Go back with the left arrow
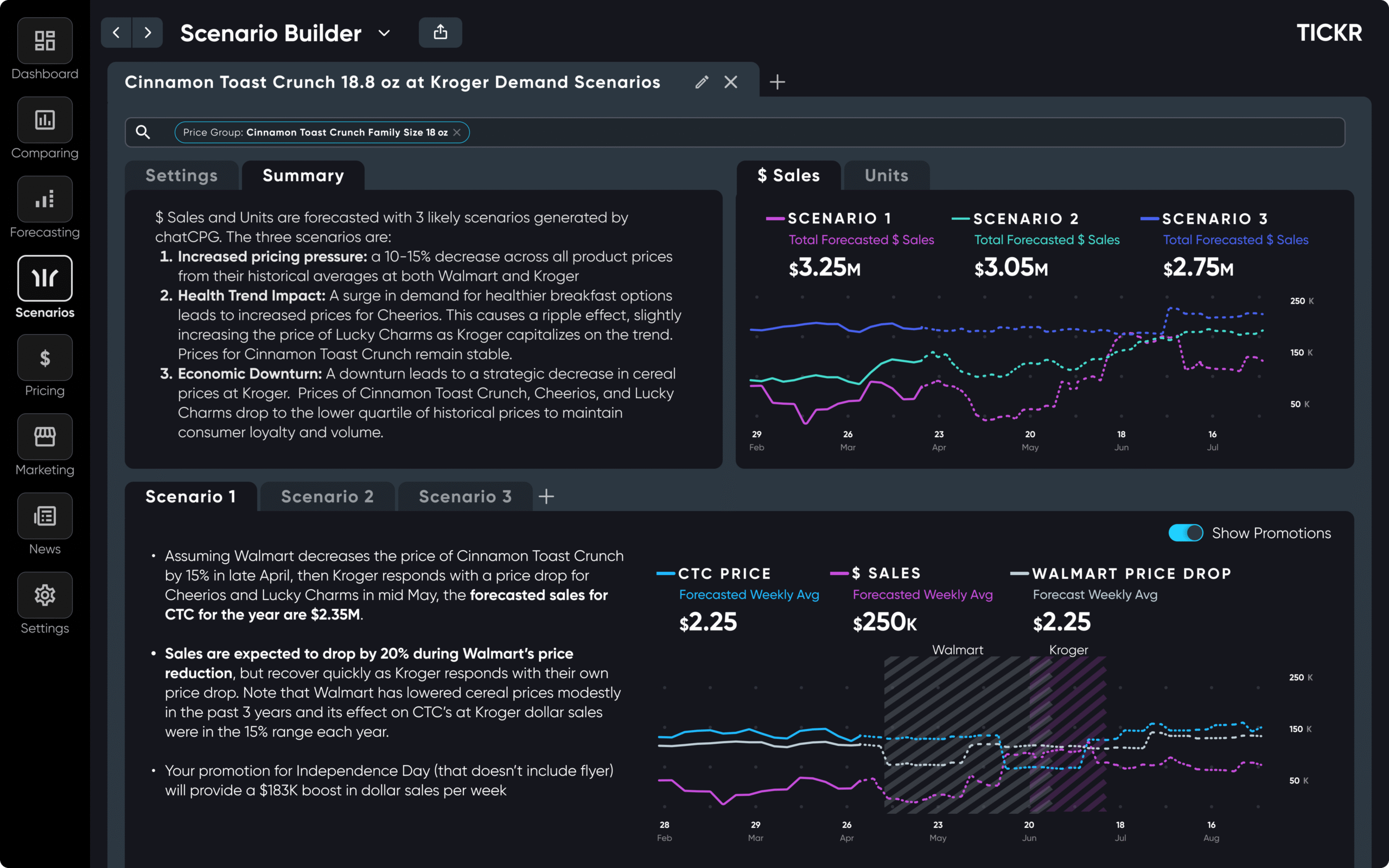 pyautogui.click(x=117, y=33)
